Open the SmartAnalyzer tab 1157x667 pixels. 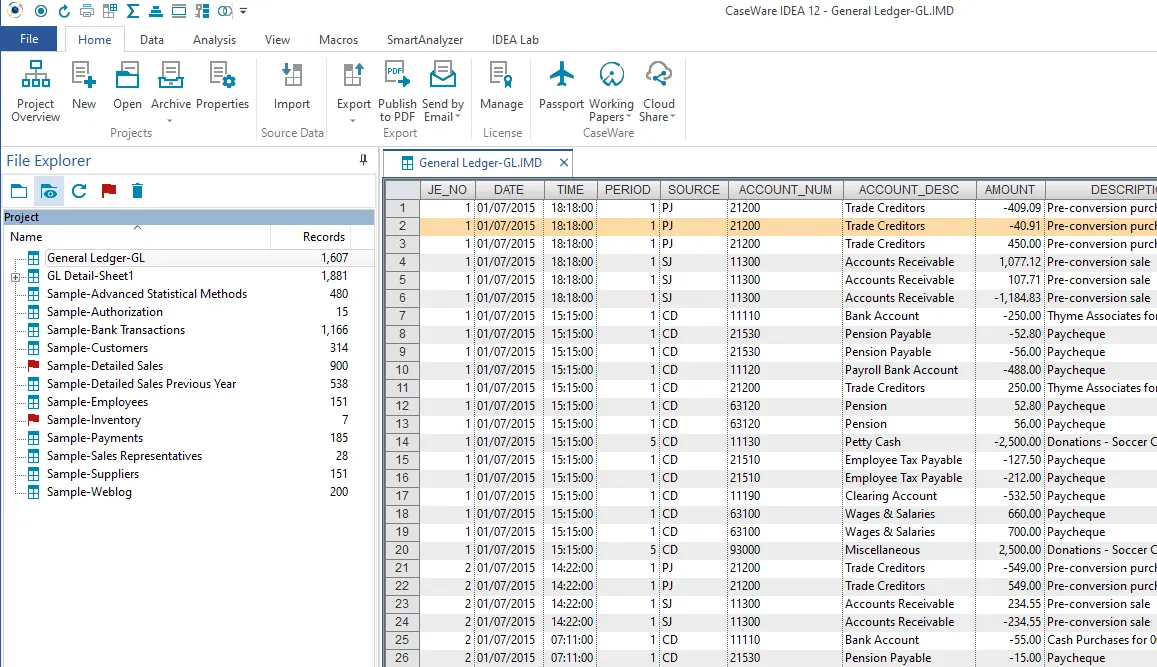pyautogui.click(x=425, y=40)
